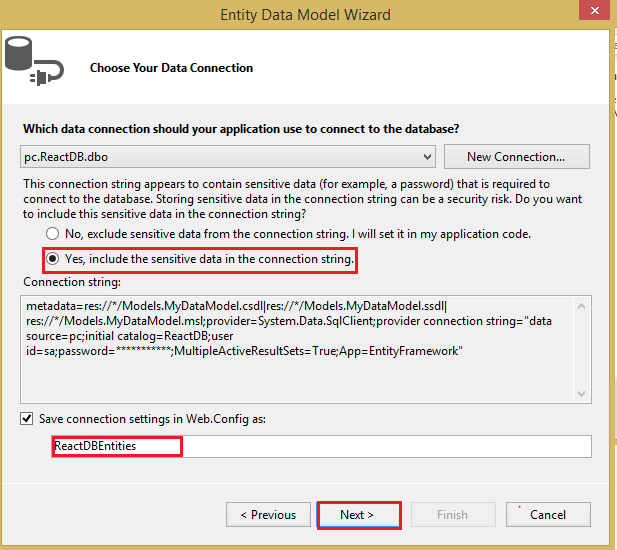Choose the No, exclude sensitive data radio button

tap(51, 234)
